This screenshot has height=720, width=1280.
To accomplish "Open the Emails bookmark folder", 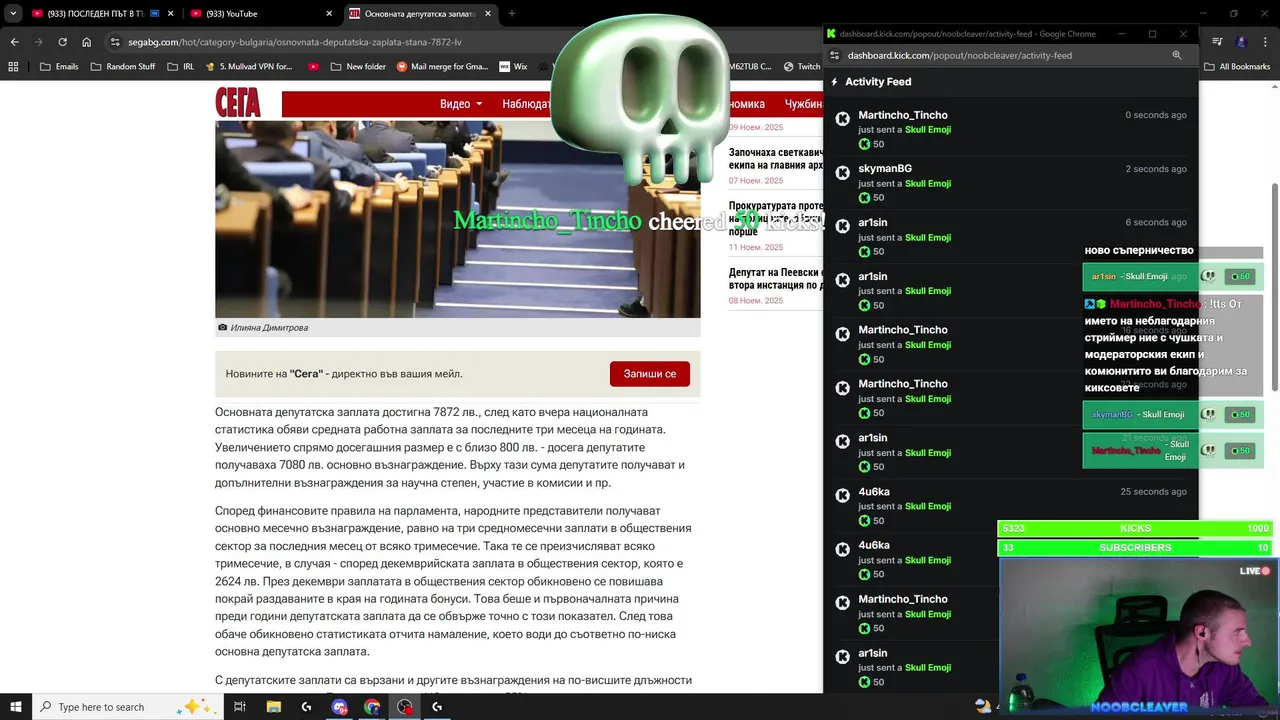I will point(59,66).
